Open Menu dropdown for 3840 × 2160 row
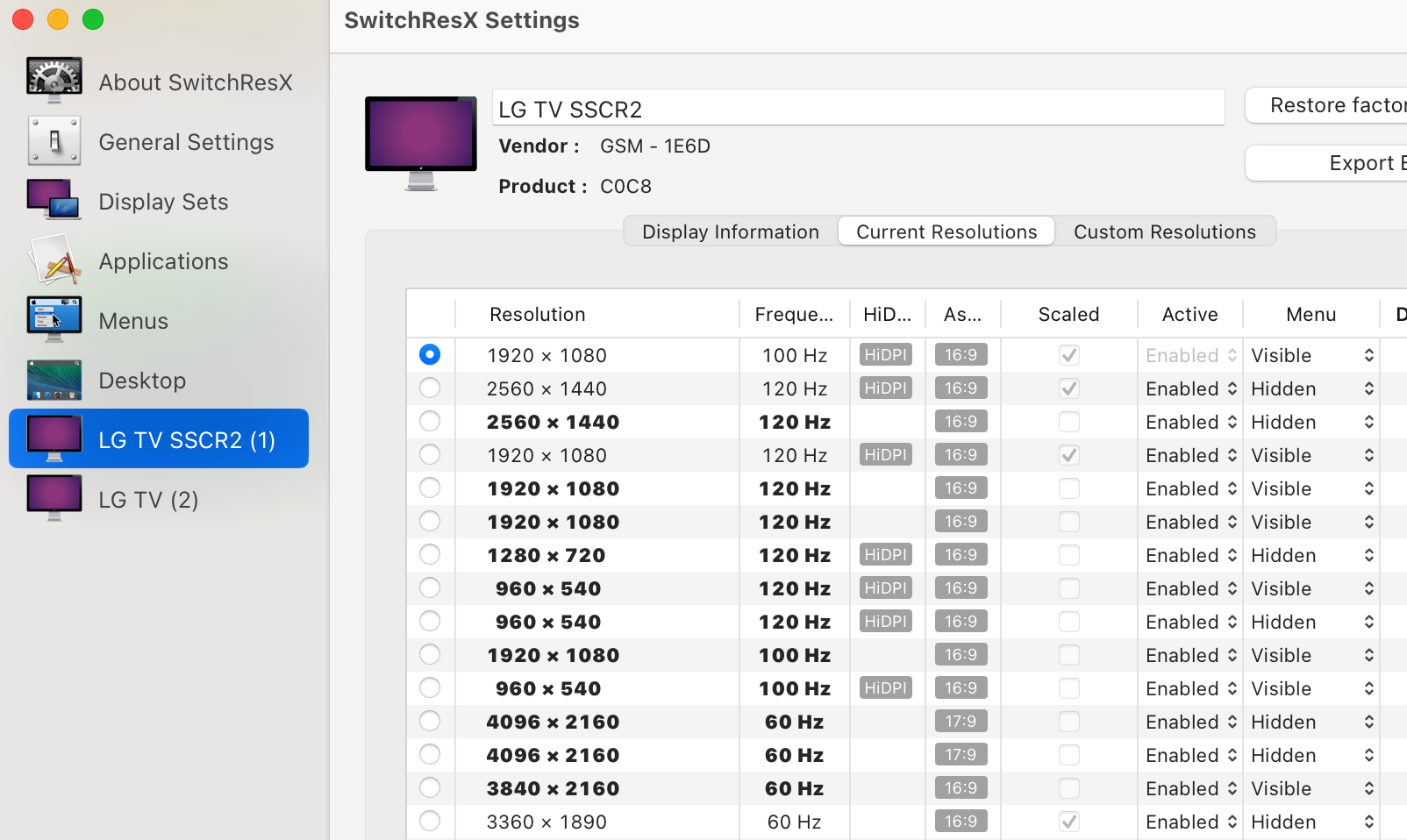Screen dimensions: 1407x840 [1312, 788]
